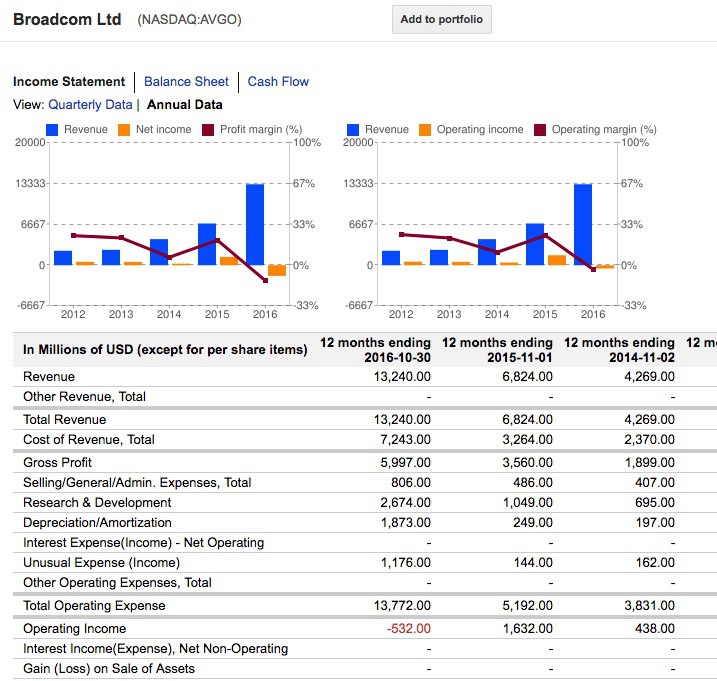The image size is (717, 681).
Task: Click the 3,264.00 cost of revenue value
Action: 528,440
